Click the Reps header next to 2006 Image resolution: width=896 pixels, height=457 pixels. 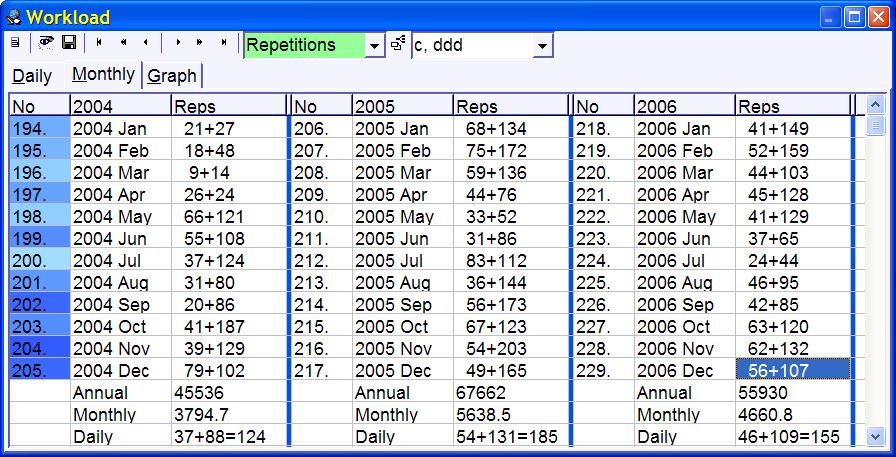coord(793,106)
